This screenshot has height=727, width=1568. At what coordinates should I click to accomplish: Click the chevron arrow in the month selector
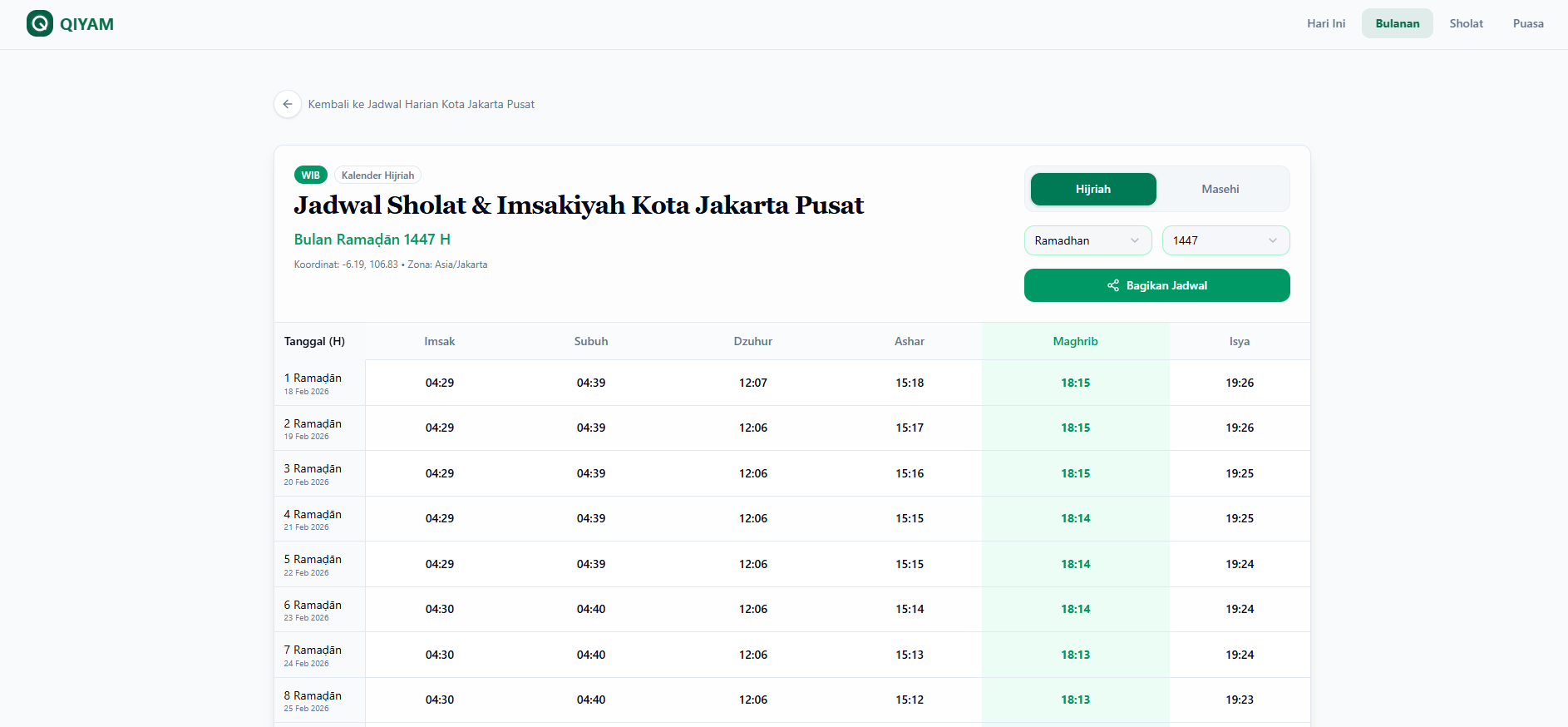tap(1135, 240)
